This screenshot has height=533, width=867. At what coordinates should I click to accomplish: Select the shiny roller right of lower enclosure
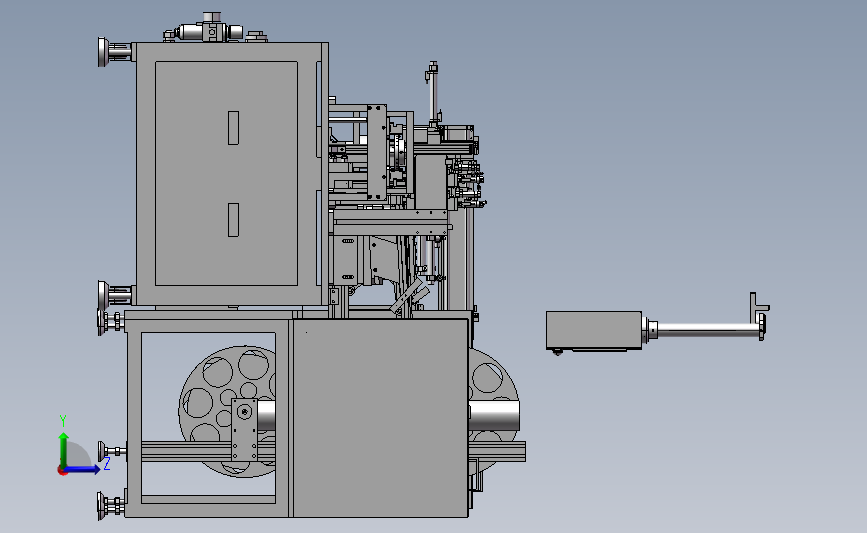point(494,416)
